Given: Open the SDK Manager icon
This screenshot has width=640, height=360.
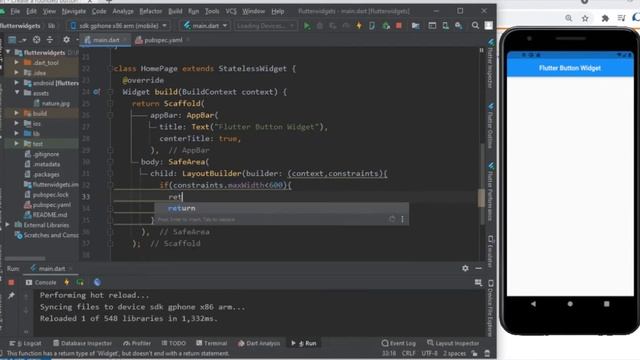Looking at the screenshot, I should [x=458, y=26].
